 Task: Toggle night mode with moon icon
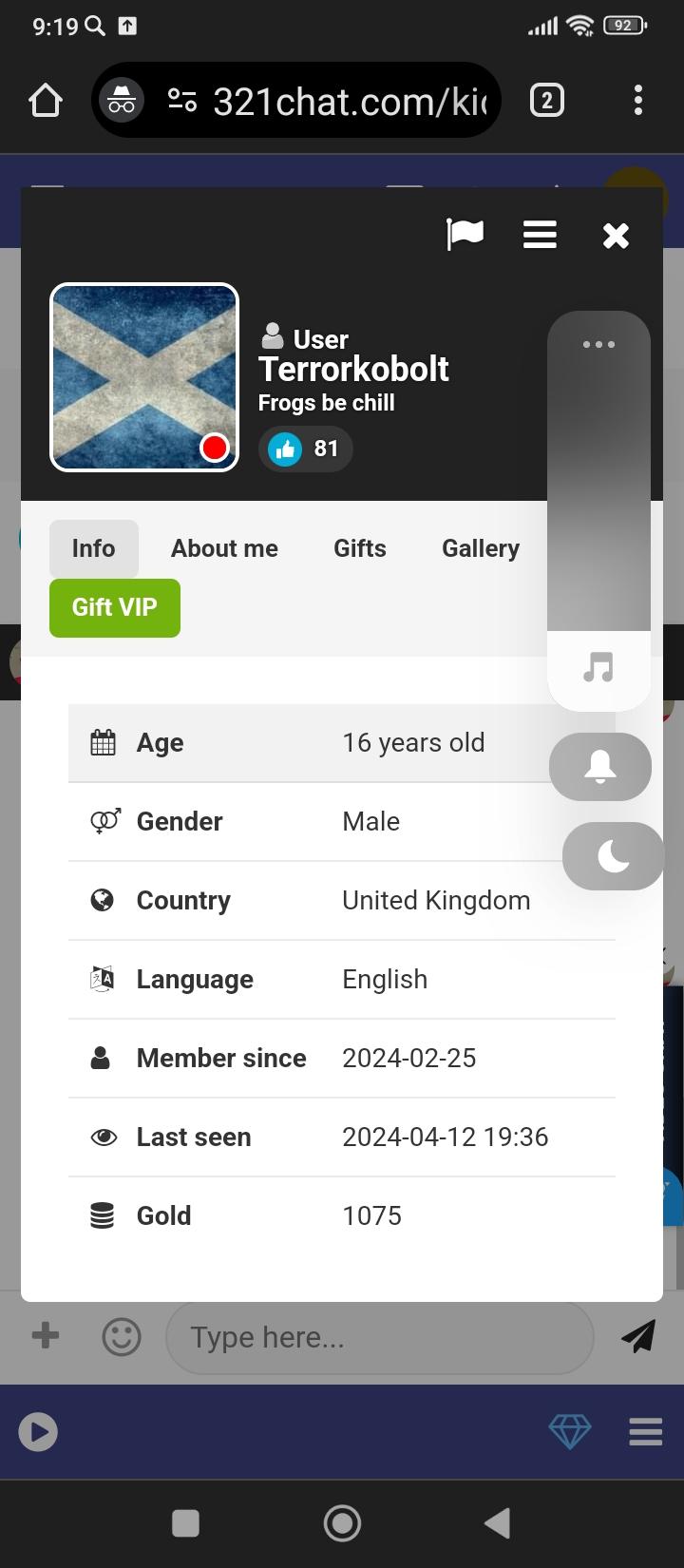pyautogui.click(x=613, y=856)
